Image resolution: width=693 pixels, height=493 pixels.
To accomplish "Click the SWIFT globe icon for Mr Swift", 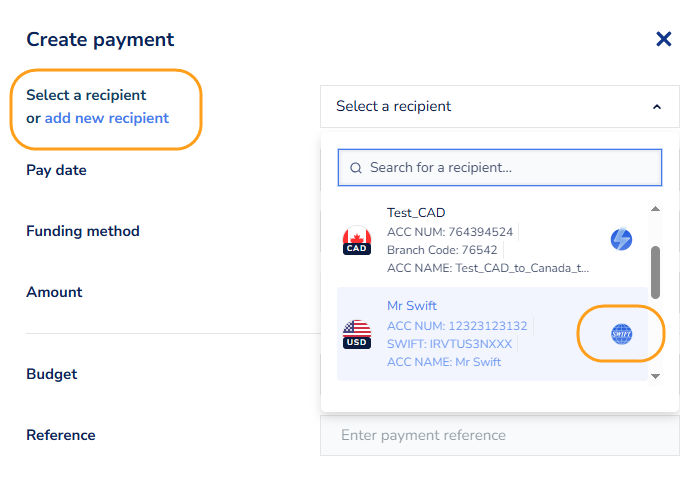I will point(621,334).
